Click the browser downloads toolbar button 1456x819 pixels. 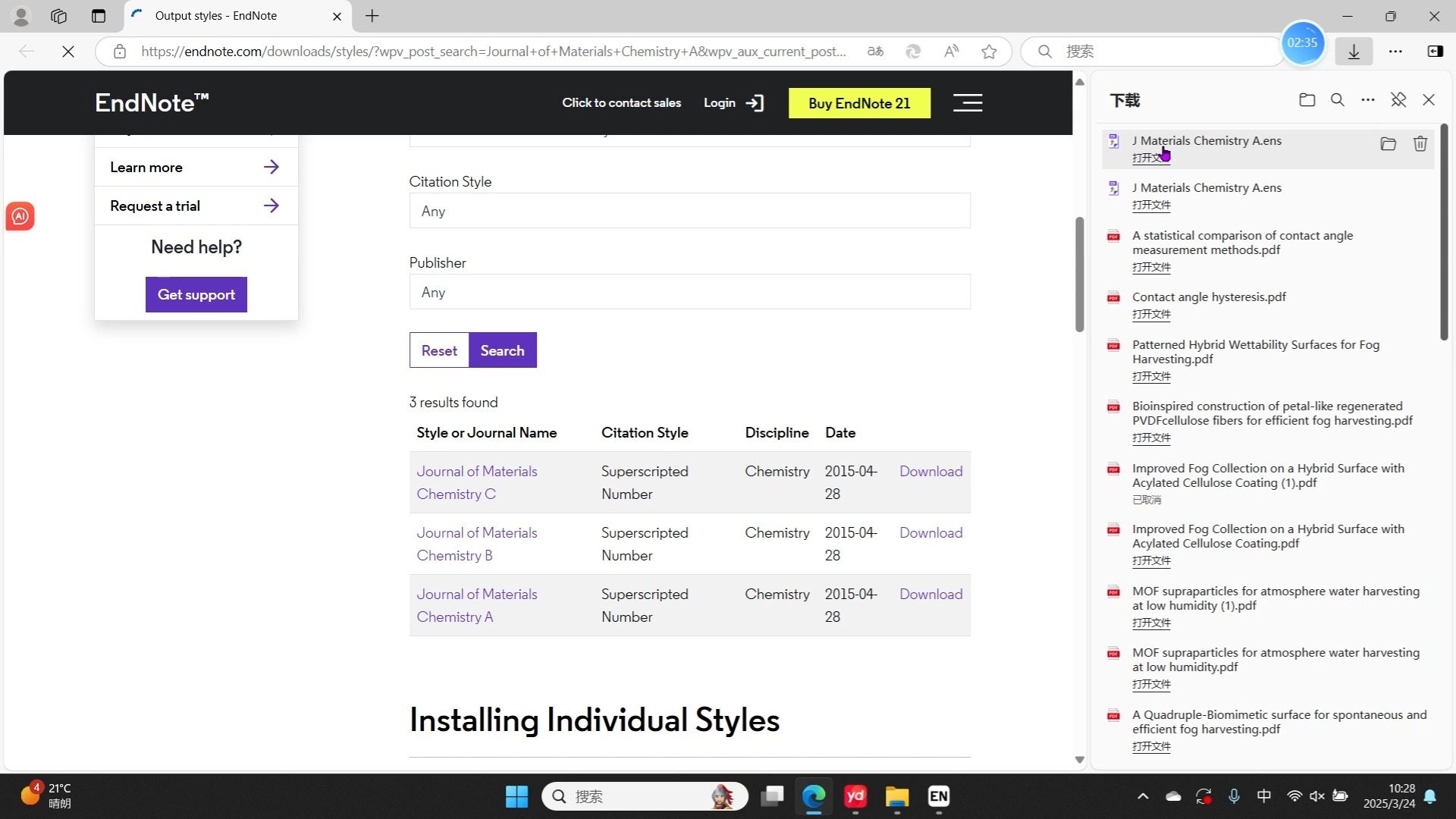1354,52
